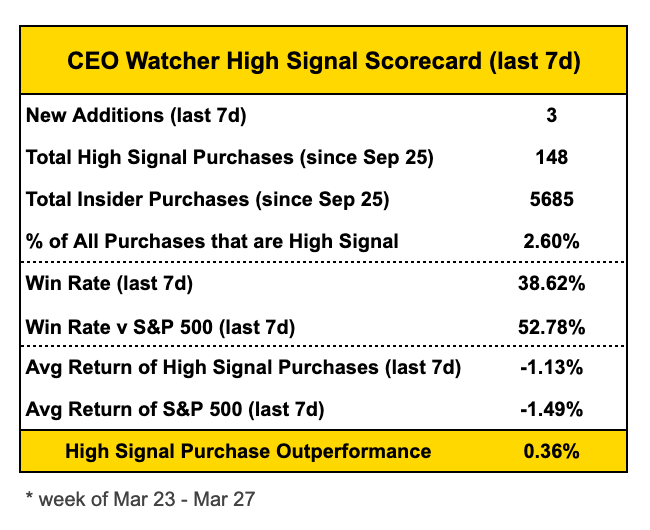This screenshot has height=530, width=650.
Task: Select Win Rate v S&P 500 label
Action: tap(160, 327)
